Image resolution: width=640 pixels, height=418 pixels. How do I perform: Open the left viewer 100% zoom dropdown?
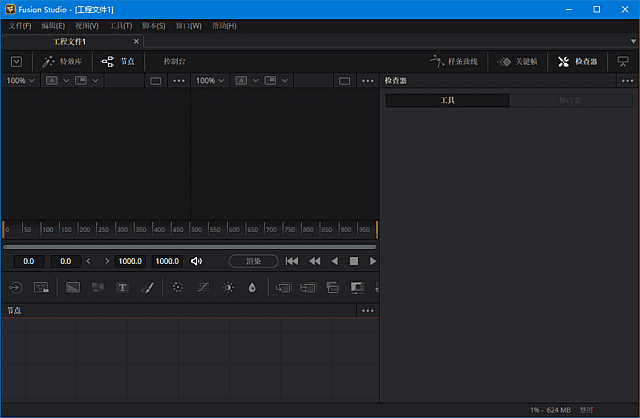pyautogui.click(x=19, y=80)
